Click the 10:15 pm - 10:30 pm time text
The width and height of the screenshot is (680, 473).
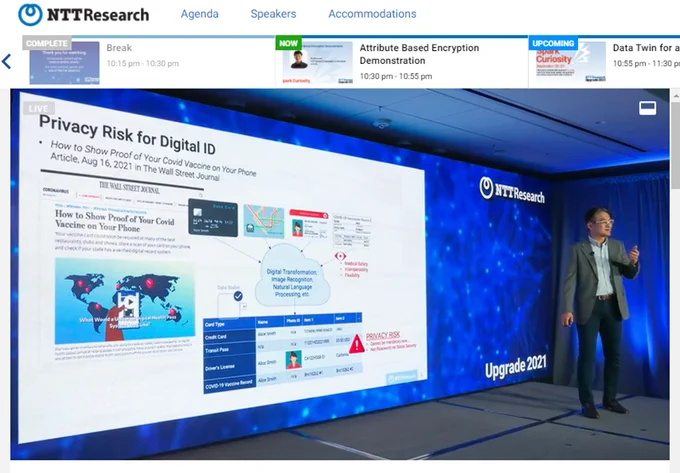click(143, 63)
